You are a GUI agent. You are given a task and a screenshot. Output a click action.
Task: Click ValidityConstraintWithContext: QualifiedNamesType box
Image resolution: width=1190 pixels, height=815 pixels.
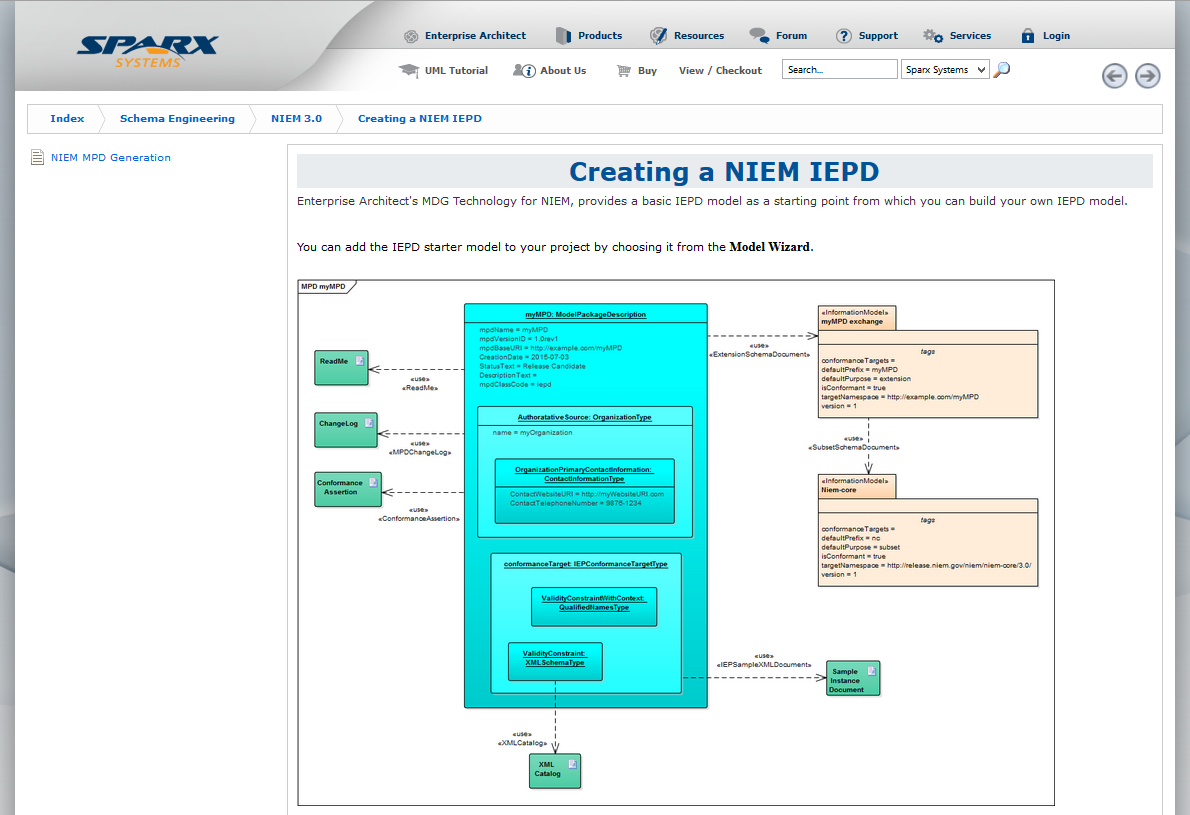point(593,606)
